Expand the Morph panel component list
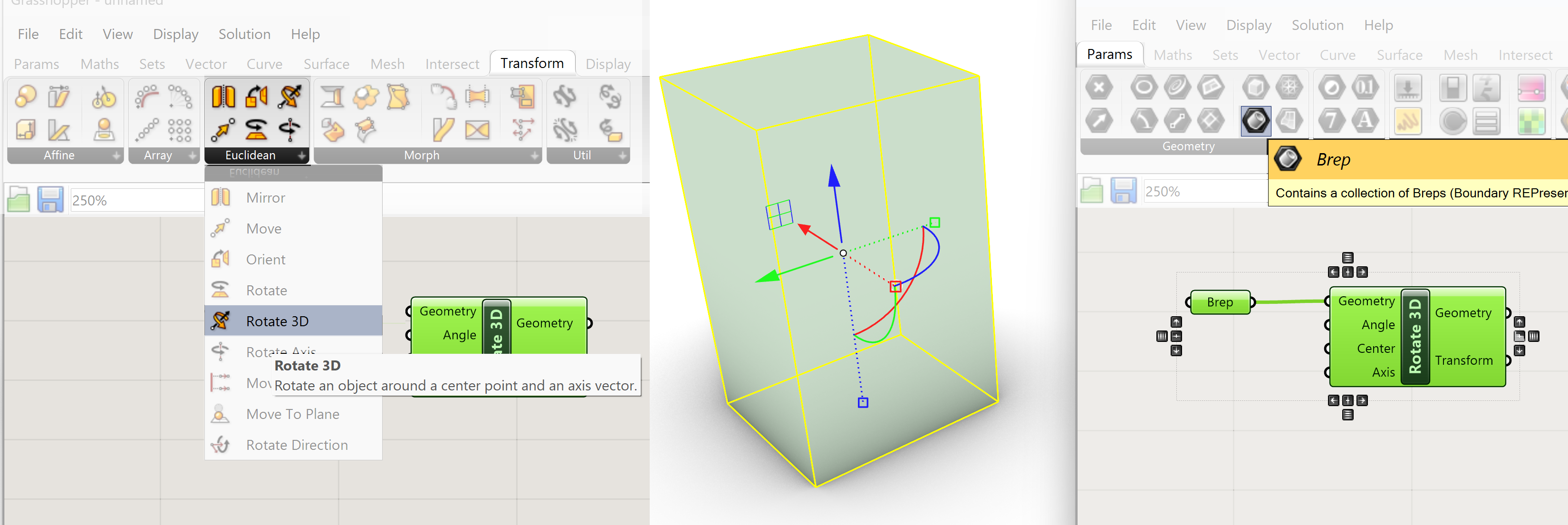The width and height of the screenshot is (1568, 525). 534,156
